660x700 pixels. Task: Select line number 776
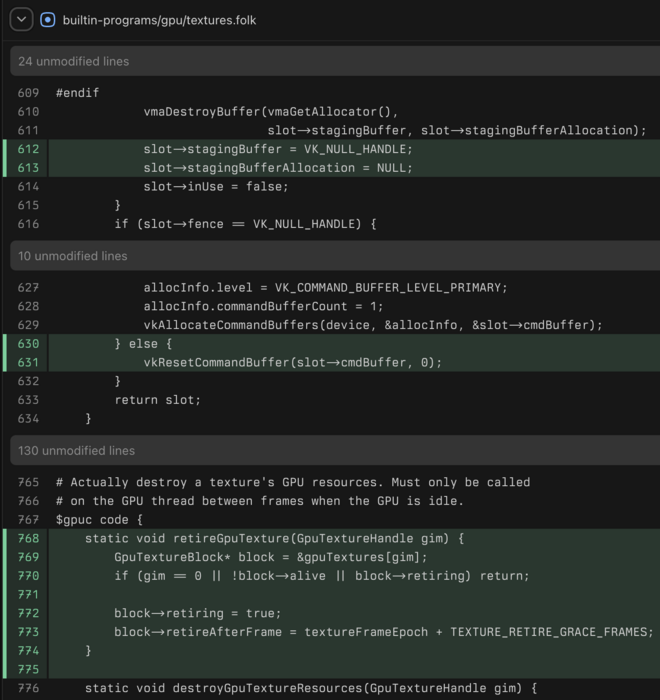[28, 688]
